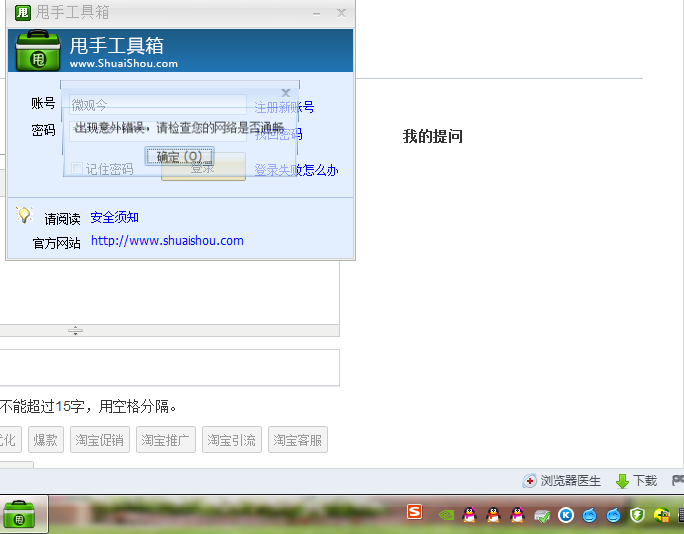Click the 官方网站 label
The image size is (684, 534).
tap(57, 243)
